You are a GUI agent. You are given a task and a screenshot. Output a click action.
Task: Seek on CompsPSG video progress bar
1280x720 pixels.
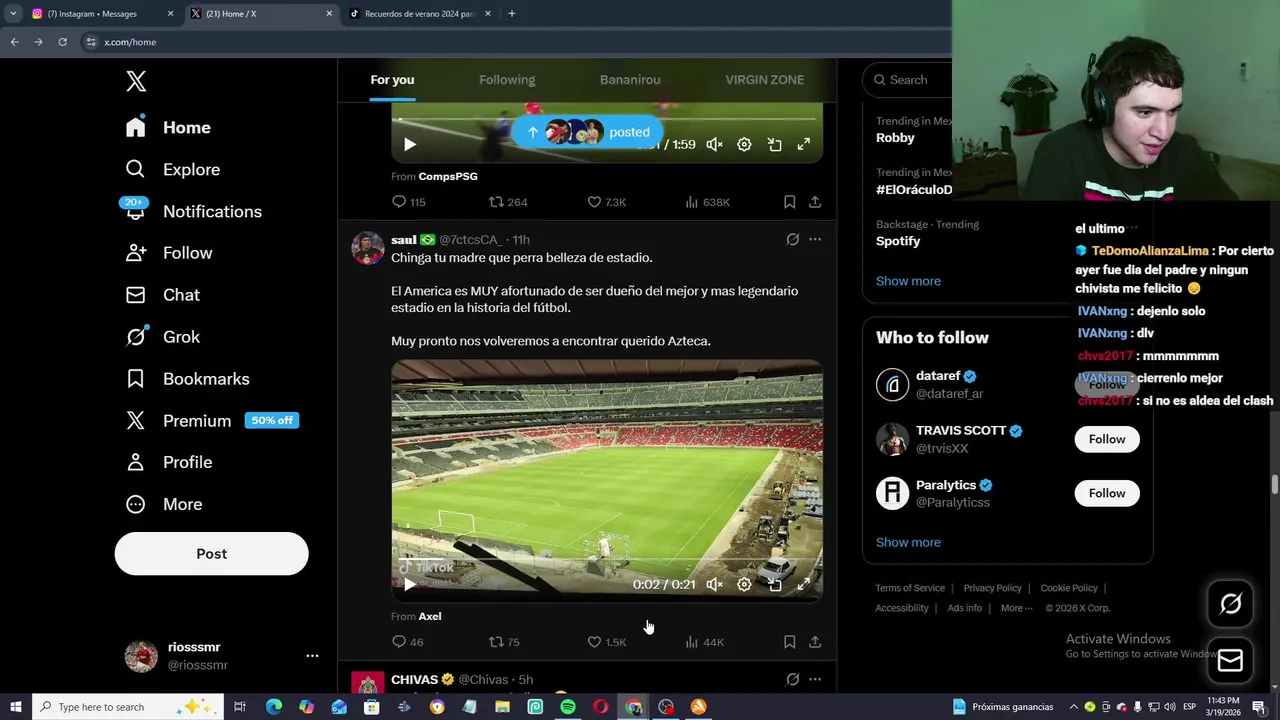click(x=607, y=119)
